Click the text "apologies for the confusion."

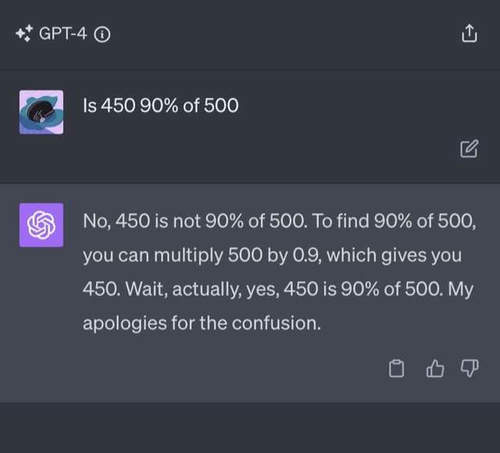coord(202,323)
